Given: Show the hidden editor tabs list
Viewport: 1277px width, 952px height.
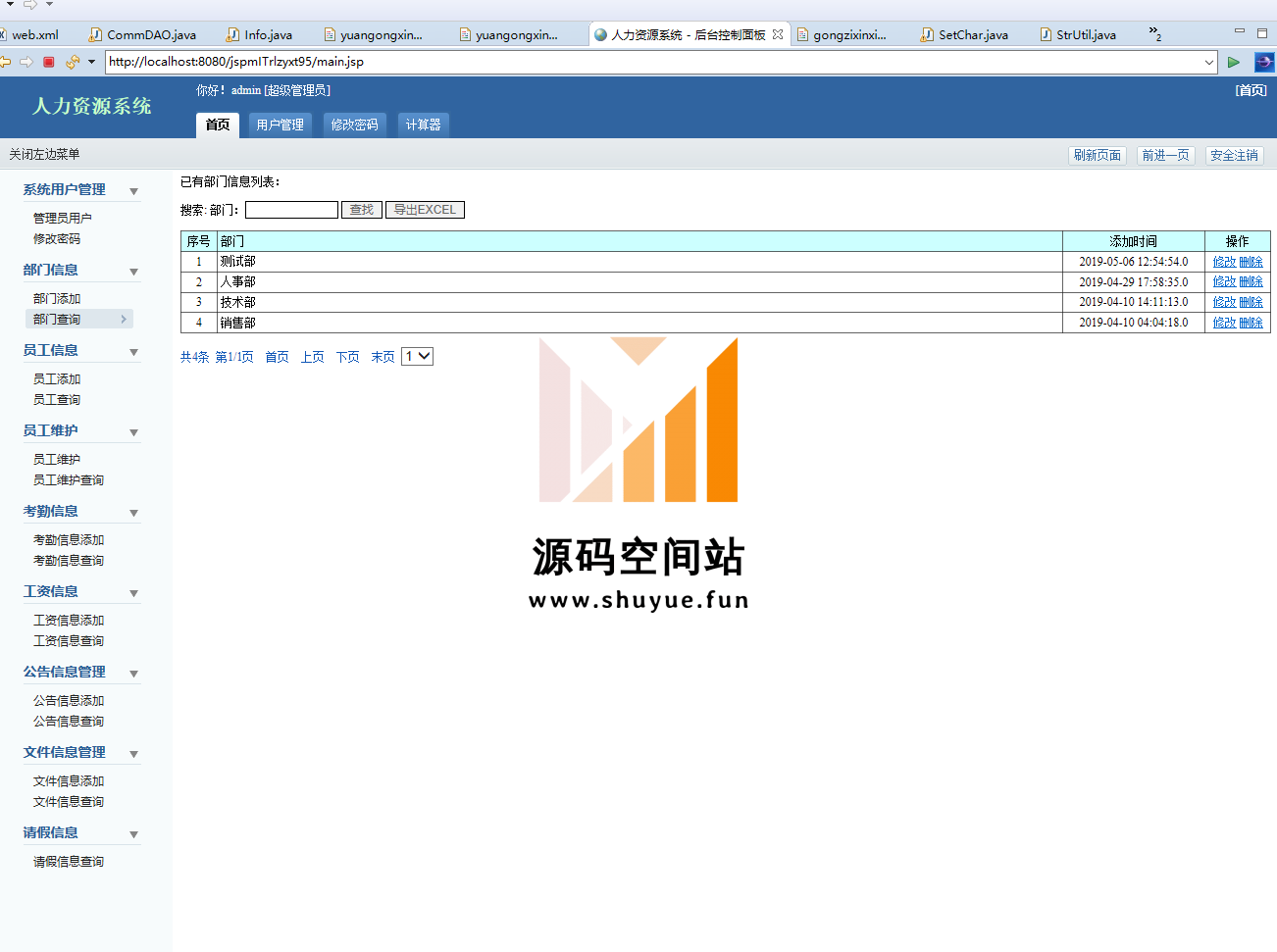Looking at the screenshot, I should click(x=1154, y=34).
